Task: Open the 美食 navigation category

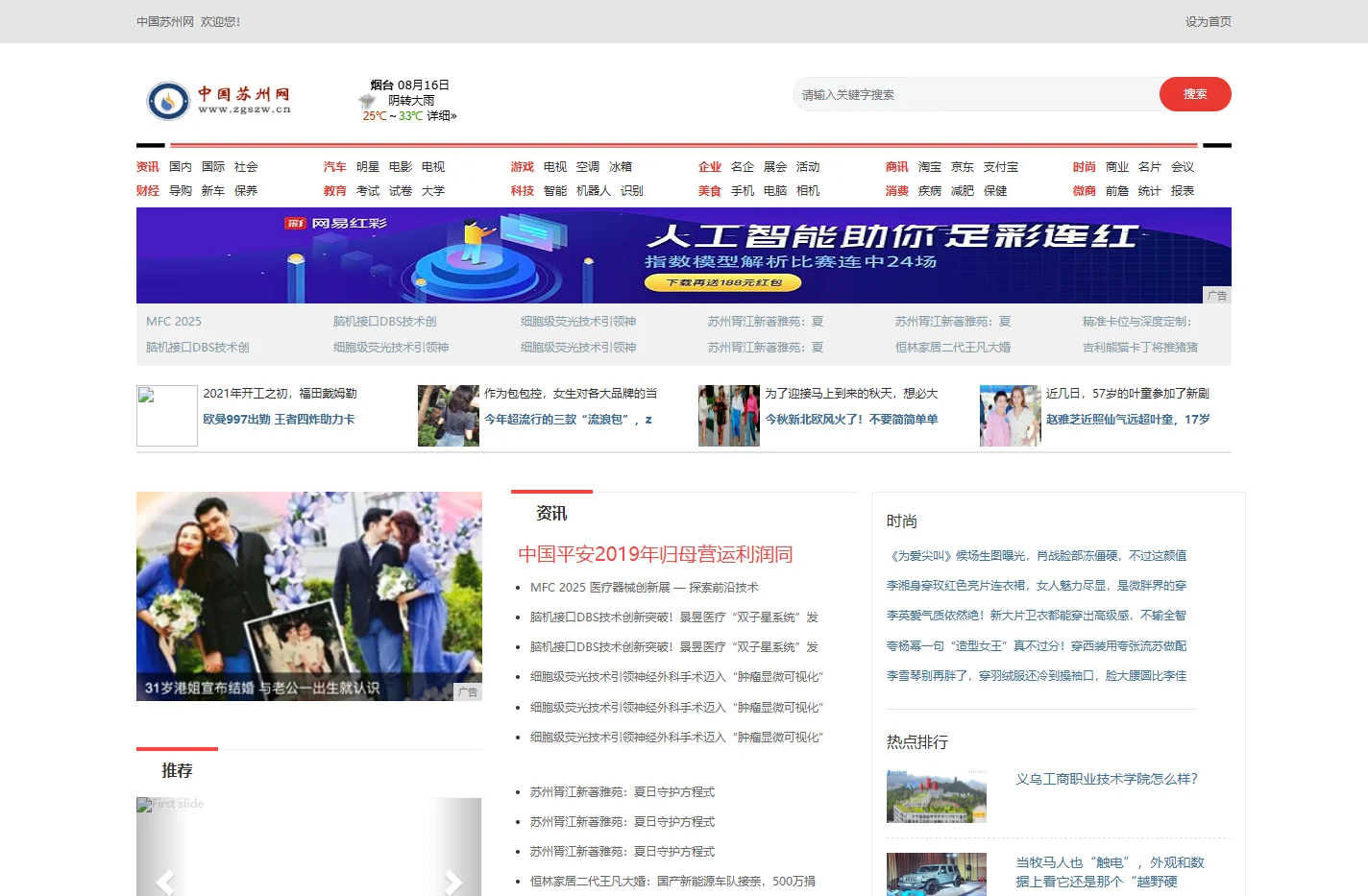Action: coord(709,190)
